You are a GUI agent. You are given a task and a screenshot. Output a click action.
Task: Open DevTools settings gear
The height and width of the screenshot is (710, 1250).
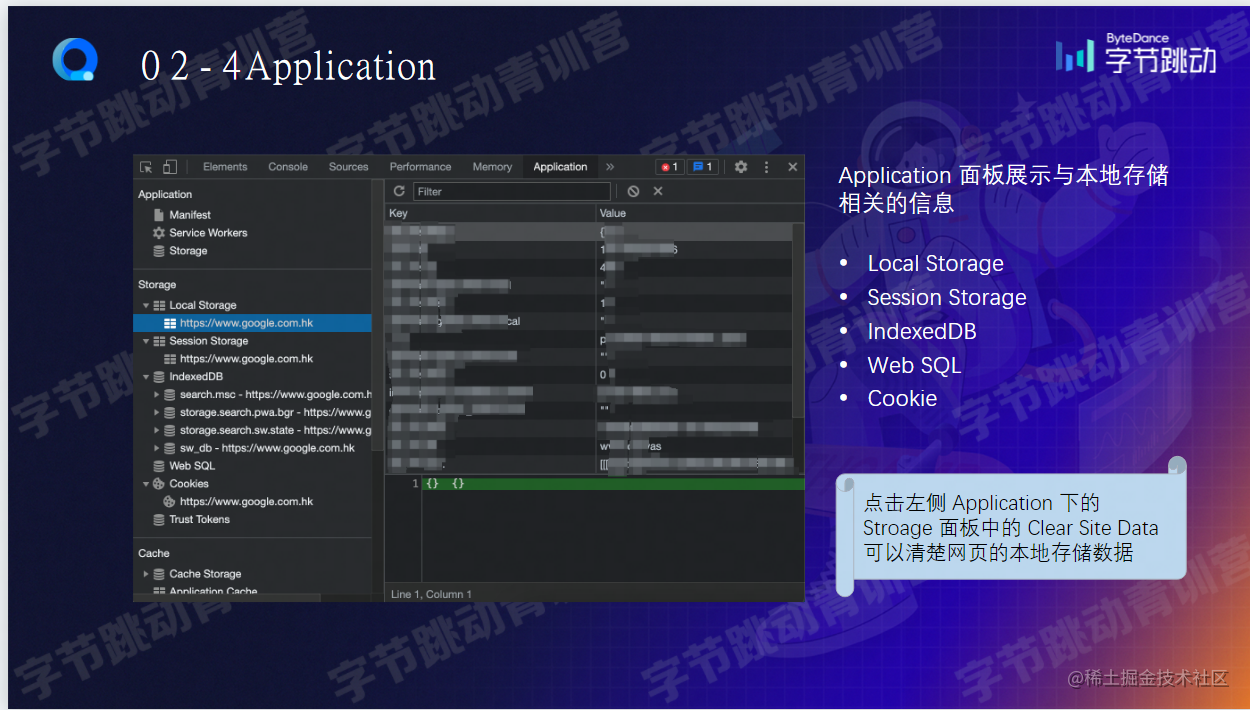(x=741, y=167)
